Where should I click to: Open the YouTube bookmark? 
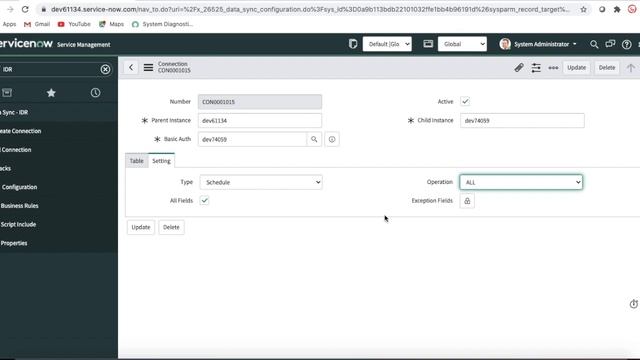point(74,24)
